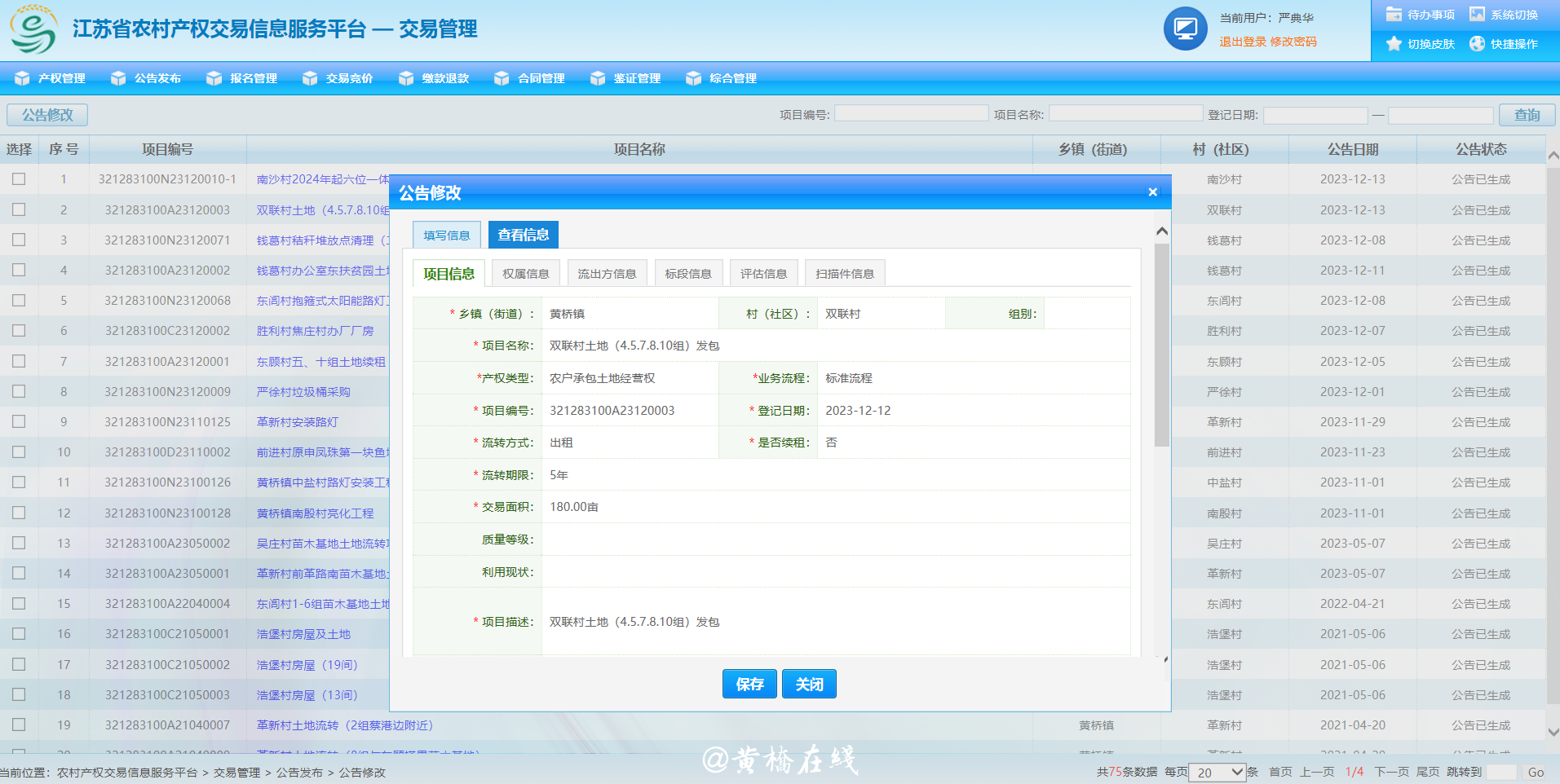Tick the checkbox for row 5

(19, 300)
